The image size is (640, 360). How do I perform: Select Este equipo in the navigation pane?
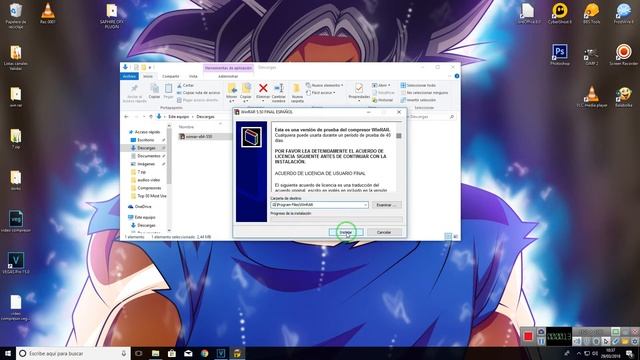coord(142,218)
